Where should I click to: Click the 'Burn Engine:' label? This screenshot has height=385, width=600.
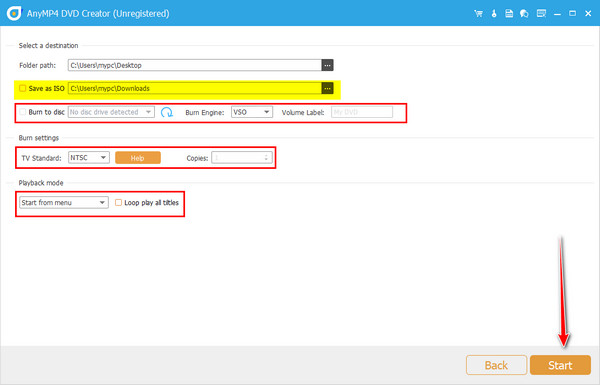(205, 113)
